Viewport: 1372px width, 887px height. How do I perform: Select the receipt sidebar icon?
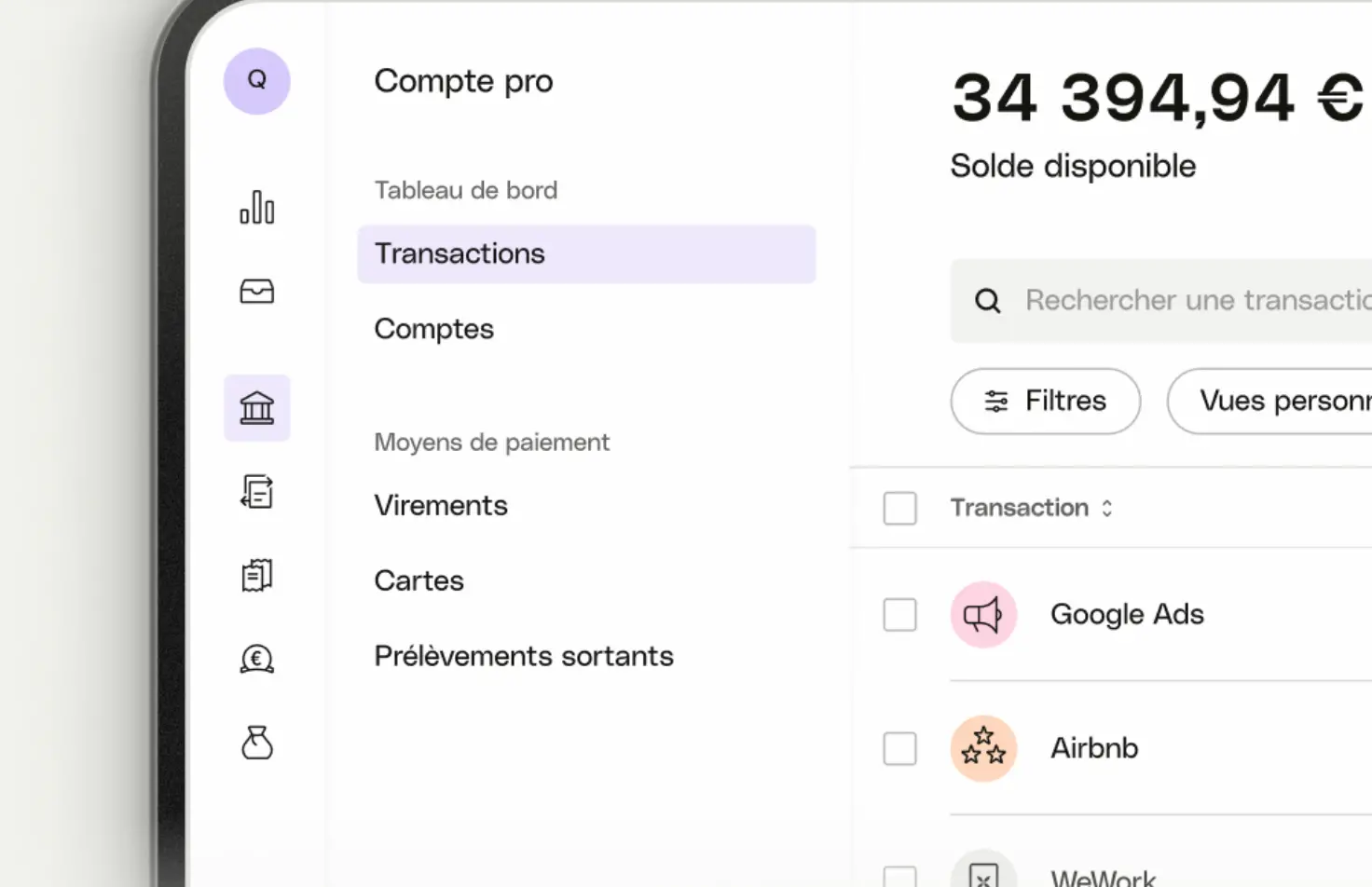256,575
